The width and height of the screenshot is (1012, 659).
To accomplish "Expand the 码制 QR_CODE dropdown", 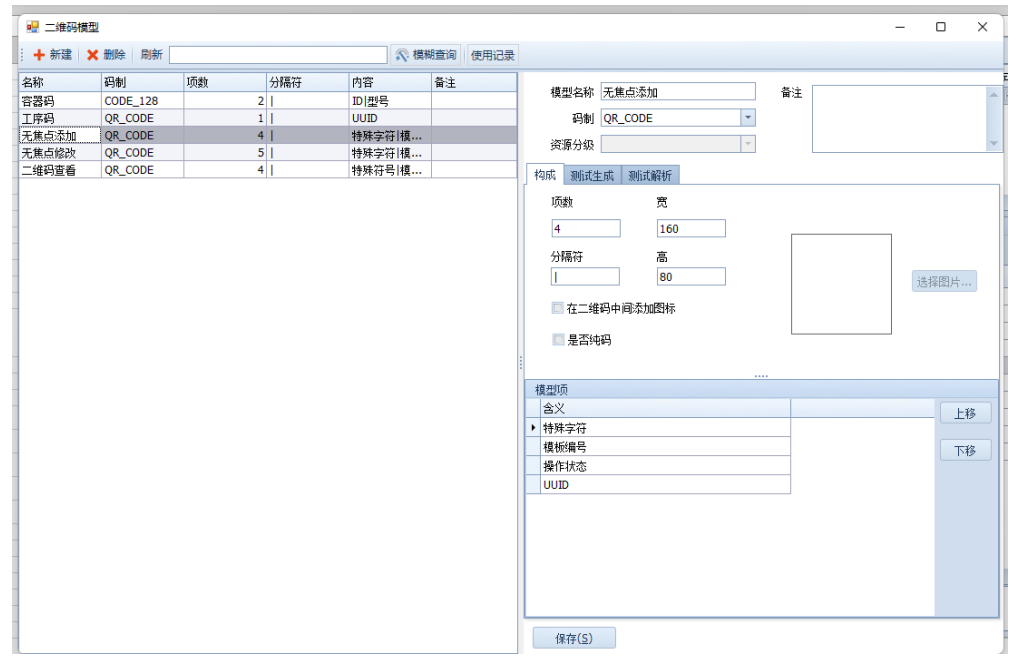I will pos(748,118).
